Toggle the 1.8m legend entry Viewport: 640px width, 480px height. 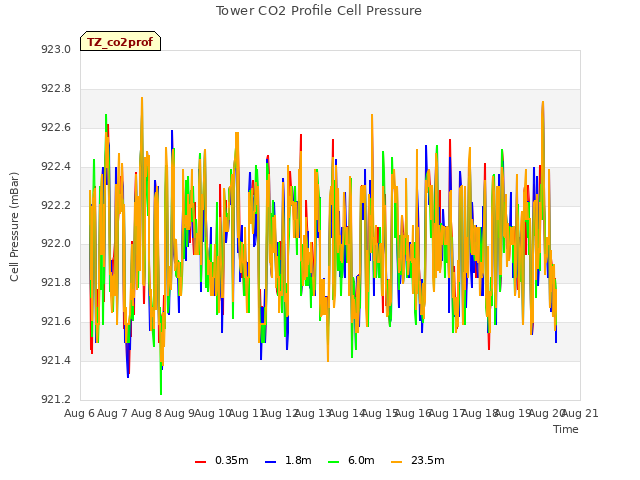[x=288, y=460]
